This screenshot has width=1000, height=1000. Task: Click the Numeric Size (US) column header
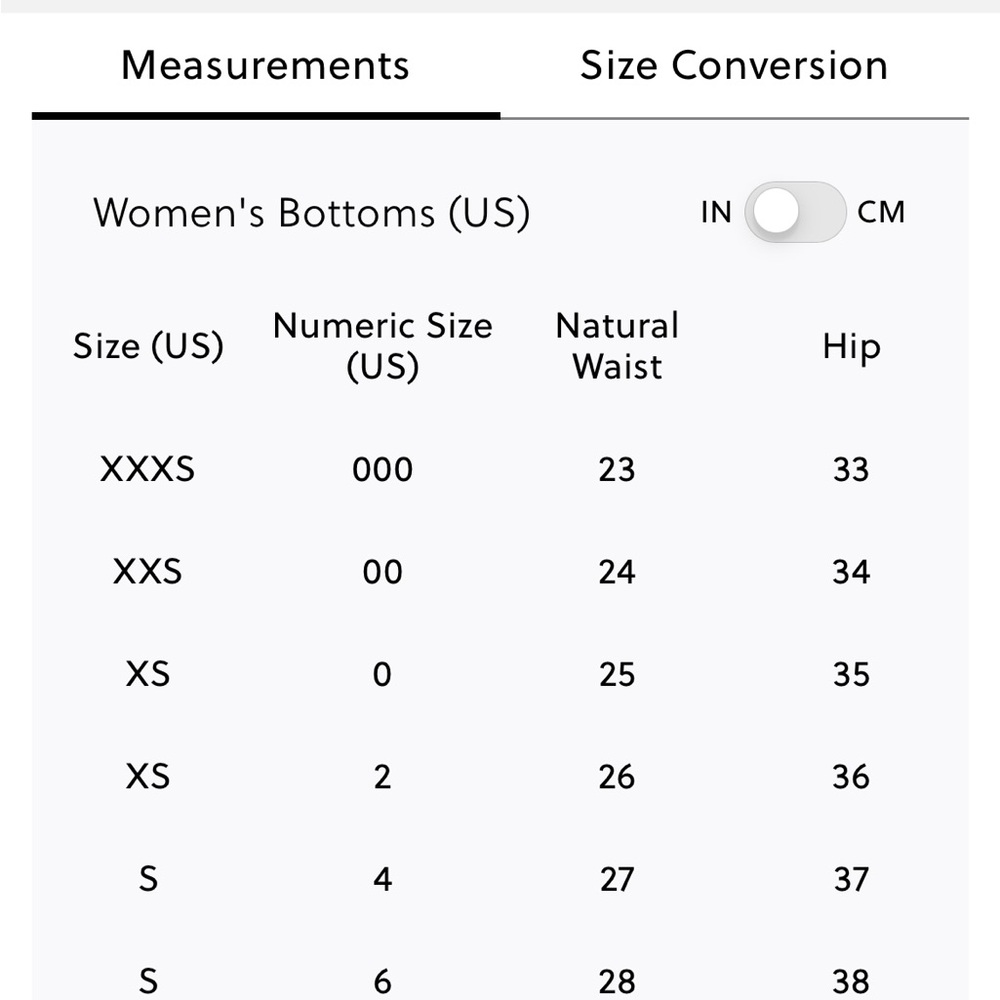(x=383, y=346)
